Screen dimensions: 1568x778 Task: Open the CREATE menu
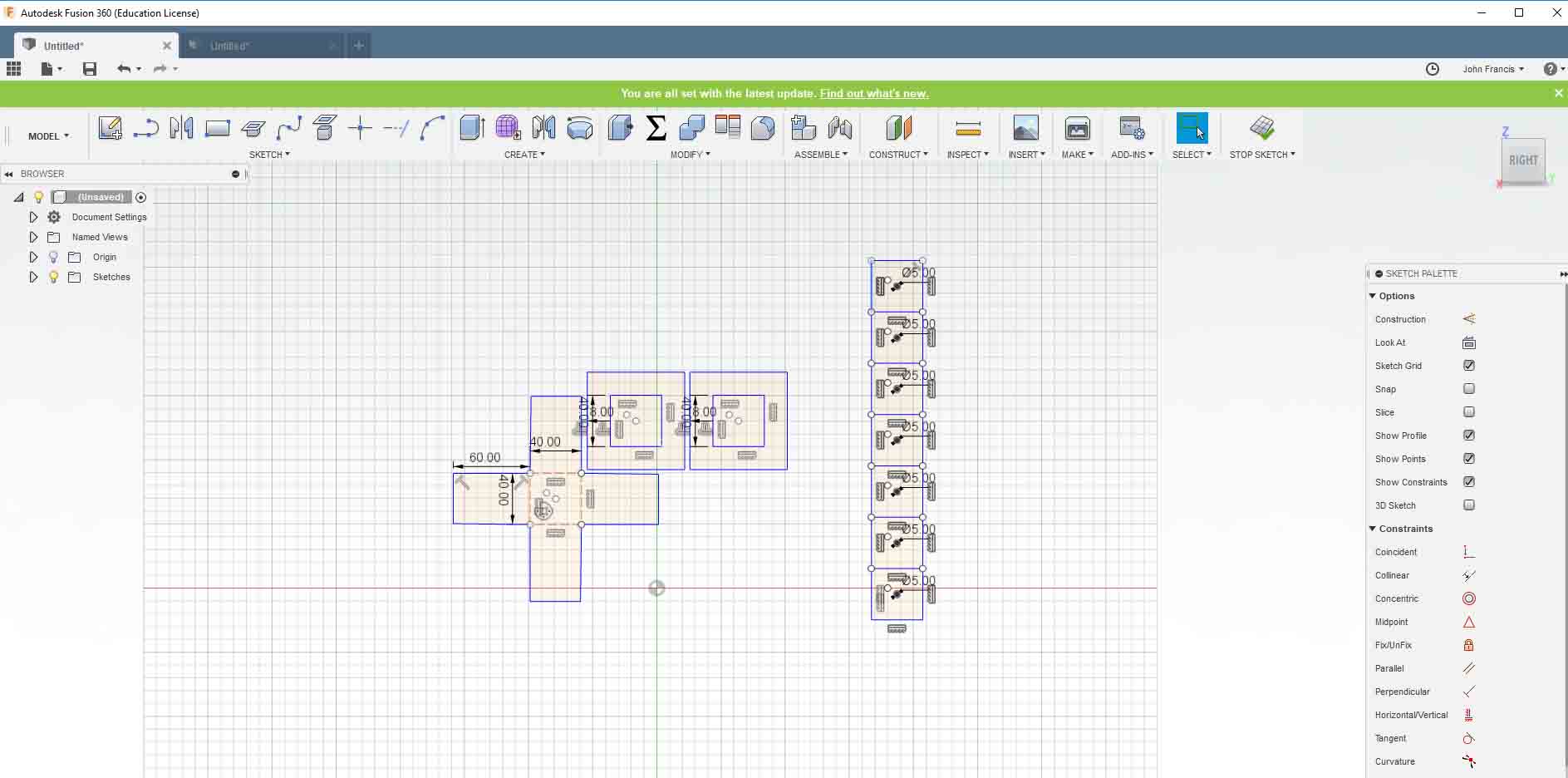pos(524,155)
